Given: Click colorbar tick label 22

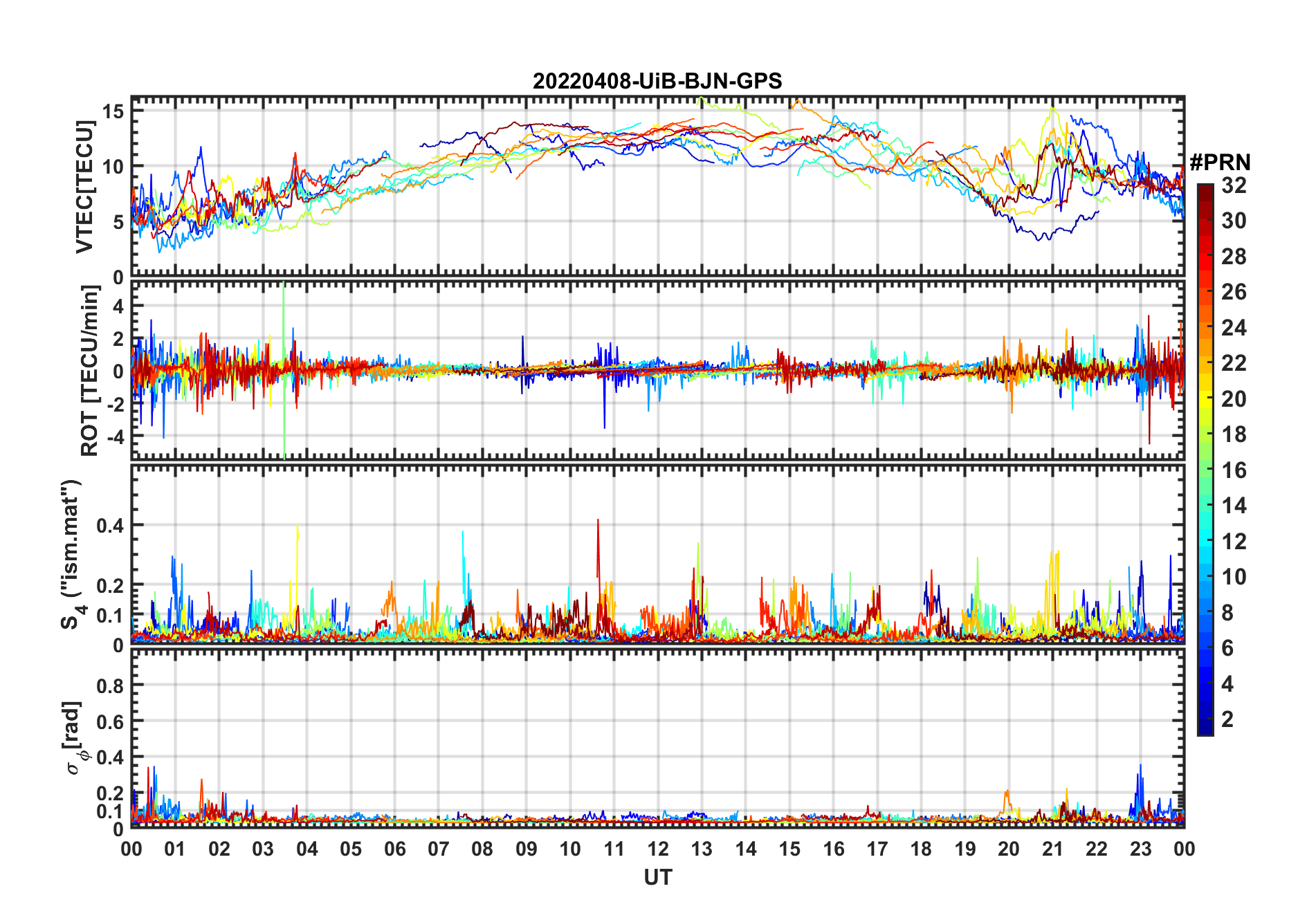Looking at the screenshot, I should 1234,363.
